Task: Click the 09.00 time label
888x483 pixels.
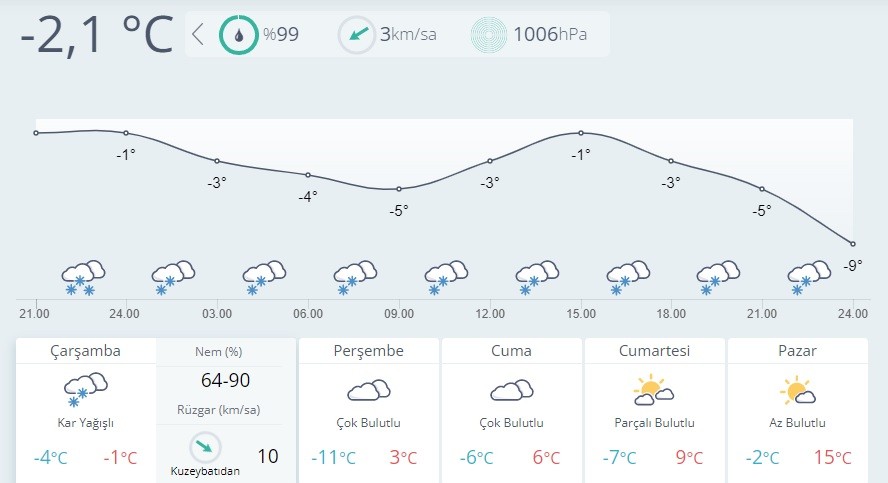Action: [x=398, y=314]
